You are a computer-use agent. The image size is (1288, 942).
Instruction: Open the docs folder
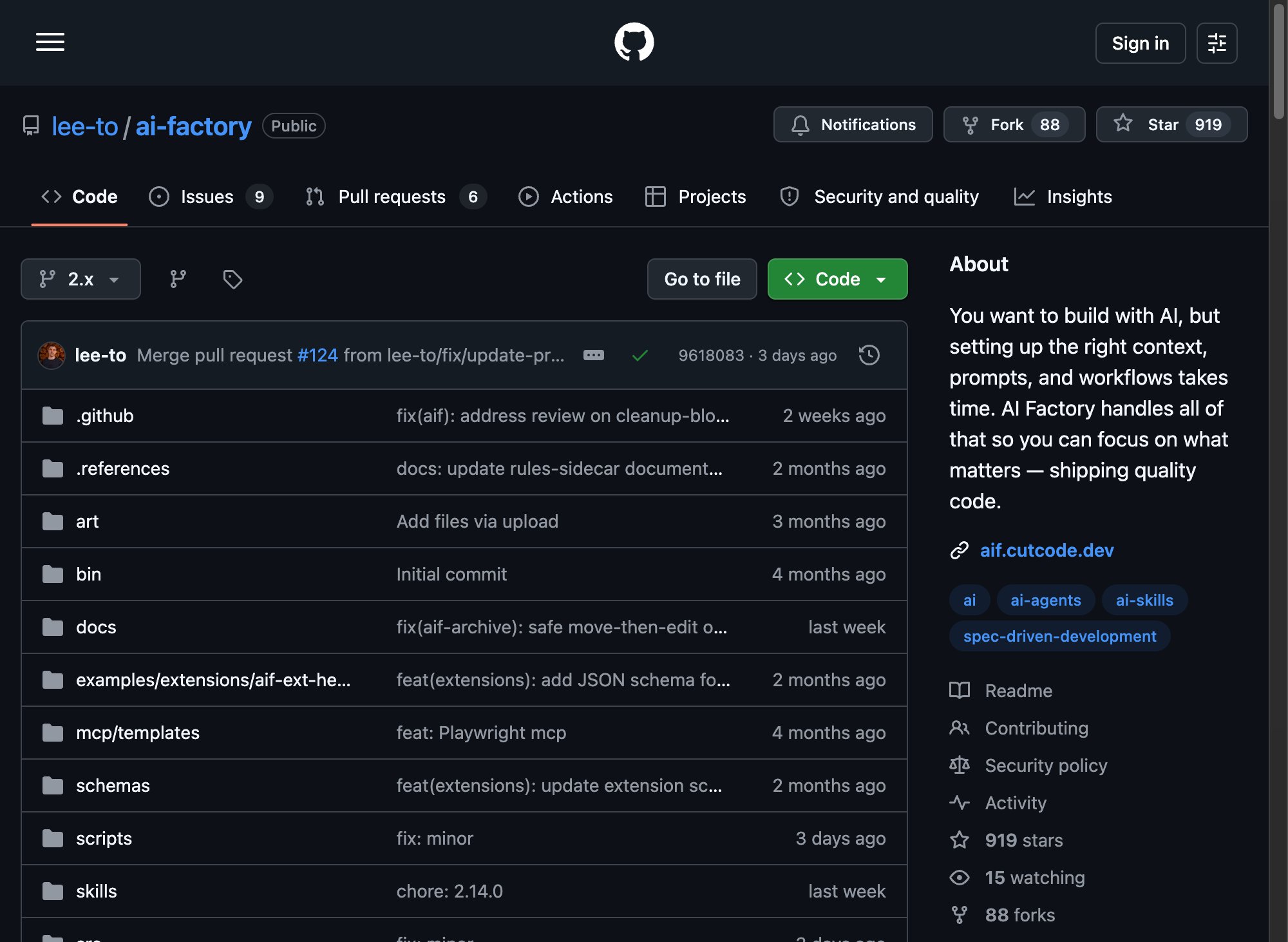[96, 627]
